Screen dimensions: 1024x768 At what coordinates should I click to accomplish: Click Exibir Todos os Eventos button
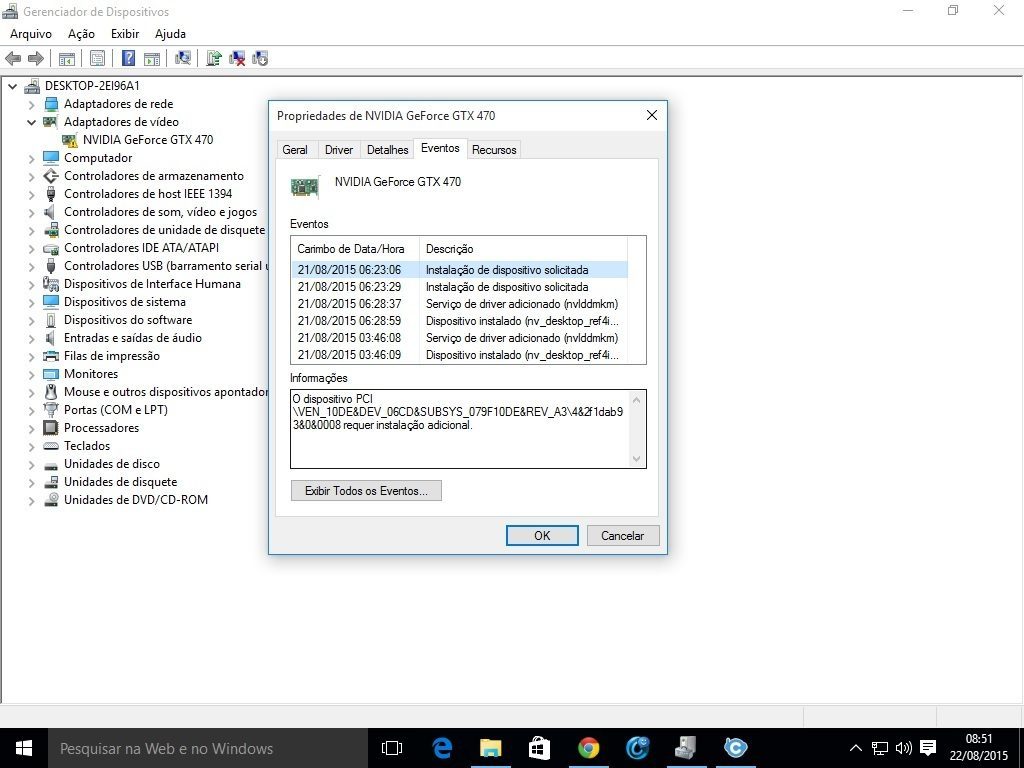366,490
